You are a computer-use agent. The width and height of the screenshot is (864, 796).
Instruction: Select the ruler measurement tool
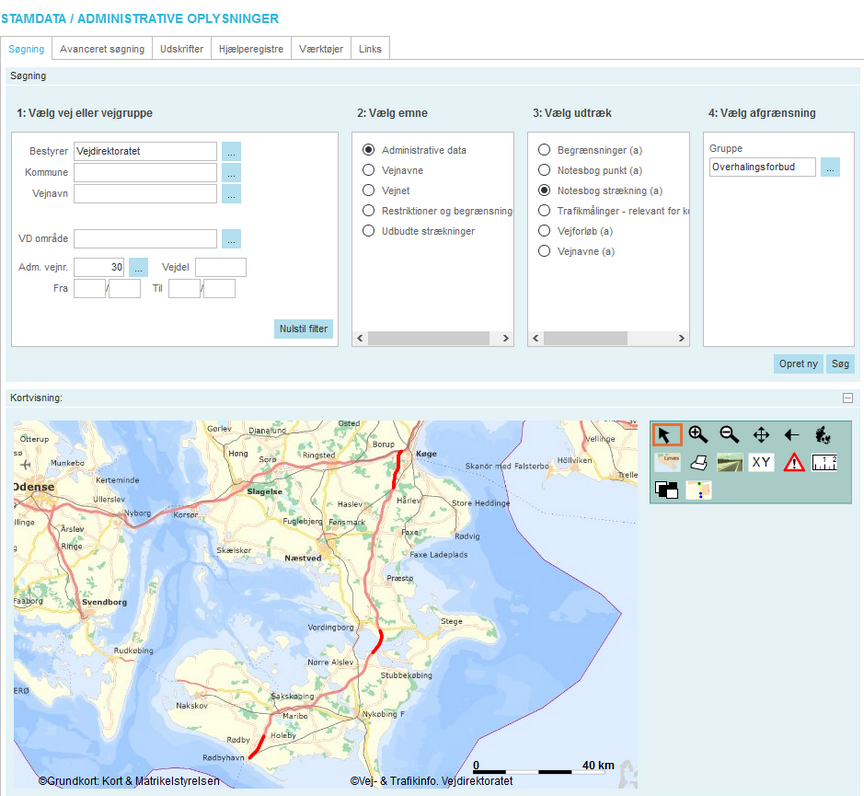(x=824, y=462)
